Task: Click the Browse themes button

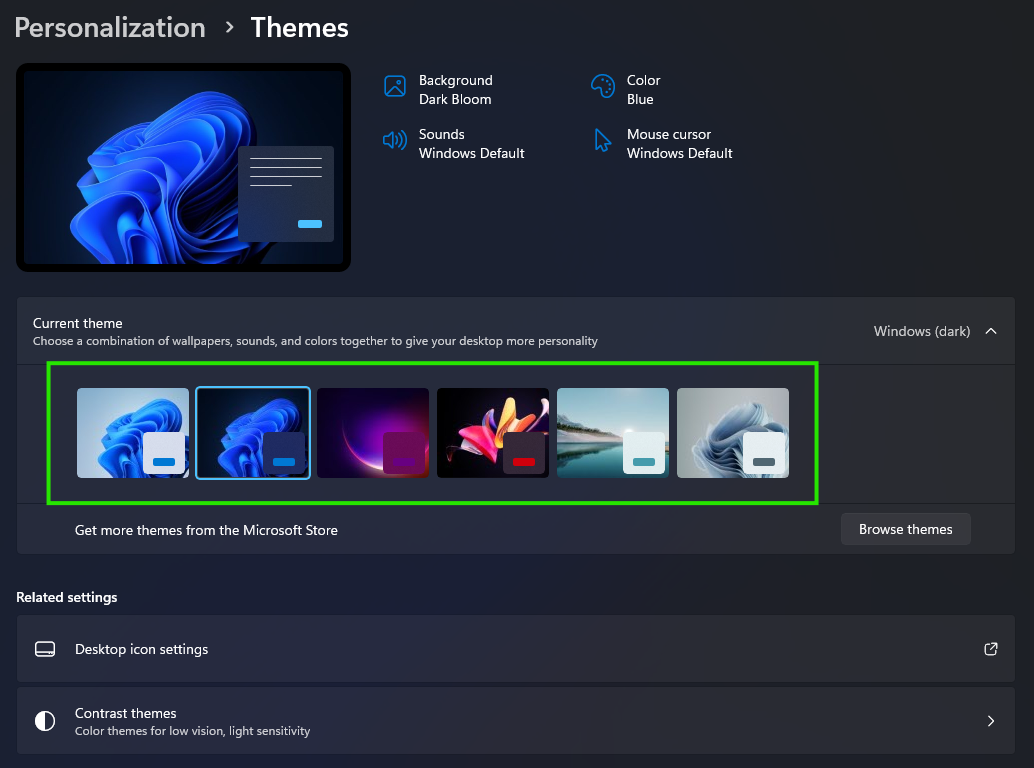Action: [x=905, y=529]
